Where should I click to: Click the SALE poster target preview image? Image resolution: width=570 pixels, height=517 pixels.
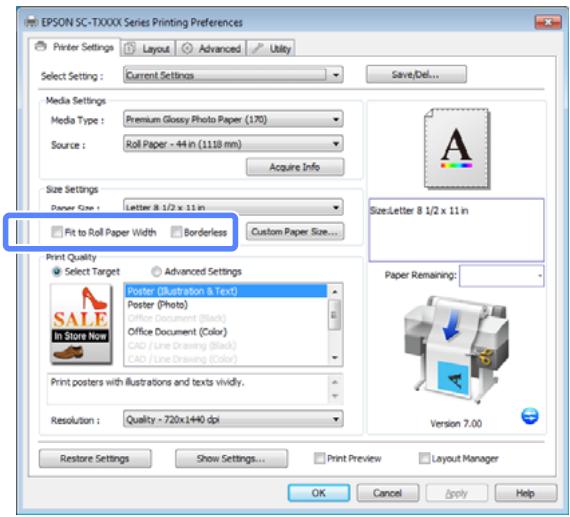81,324
